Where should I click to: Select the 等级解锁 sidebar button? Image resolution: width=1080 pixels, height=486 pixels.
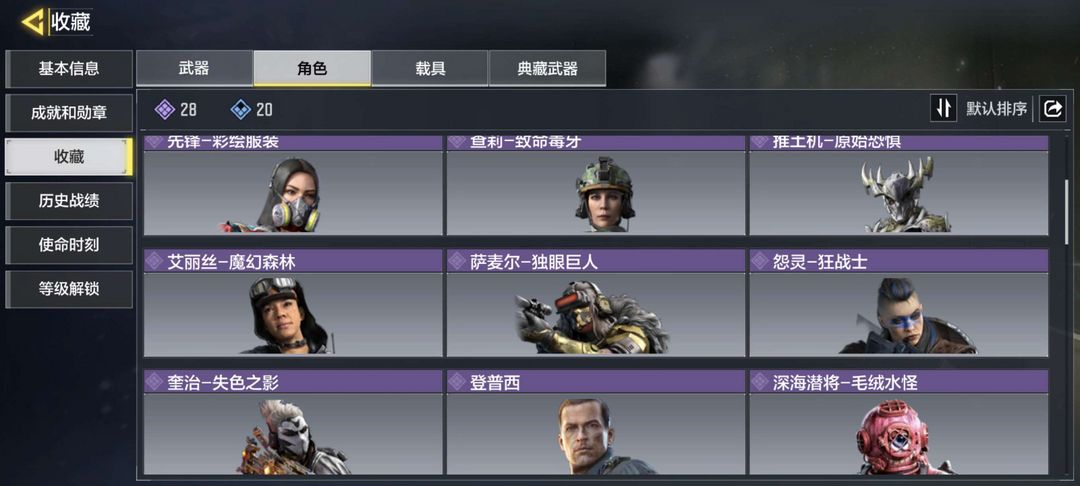click(69, 288)
